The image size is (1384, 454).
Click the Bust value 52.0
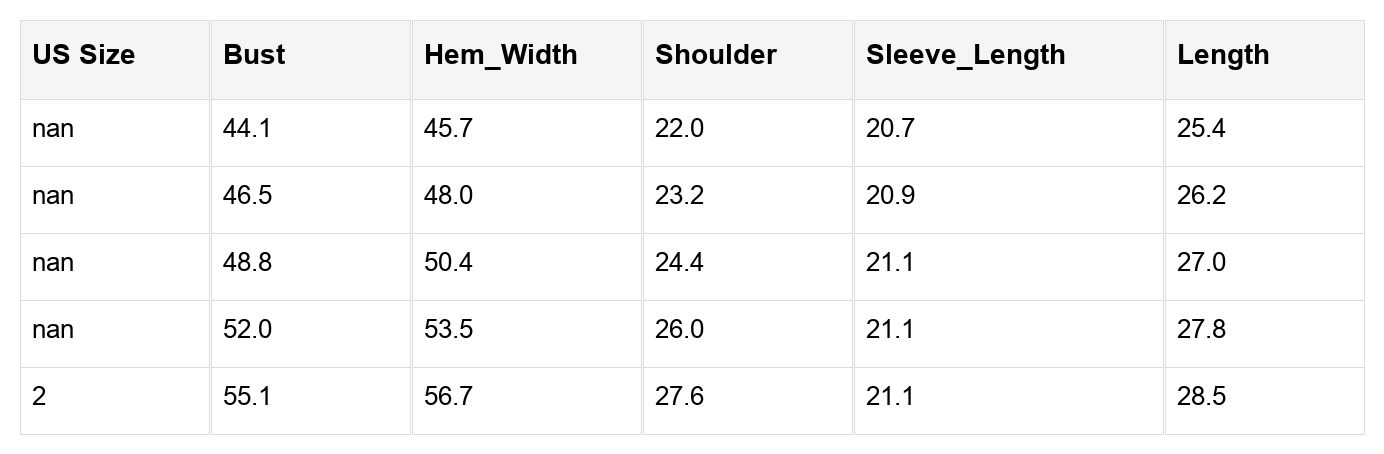[247, 330]
